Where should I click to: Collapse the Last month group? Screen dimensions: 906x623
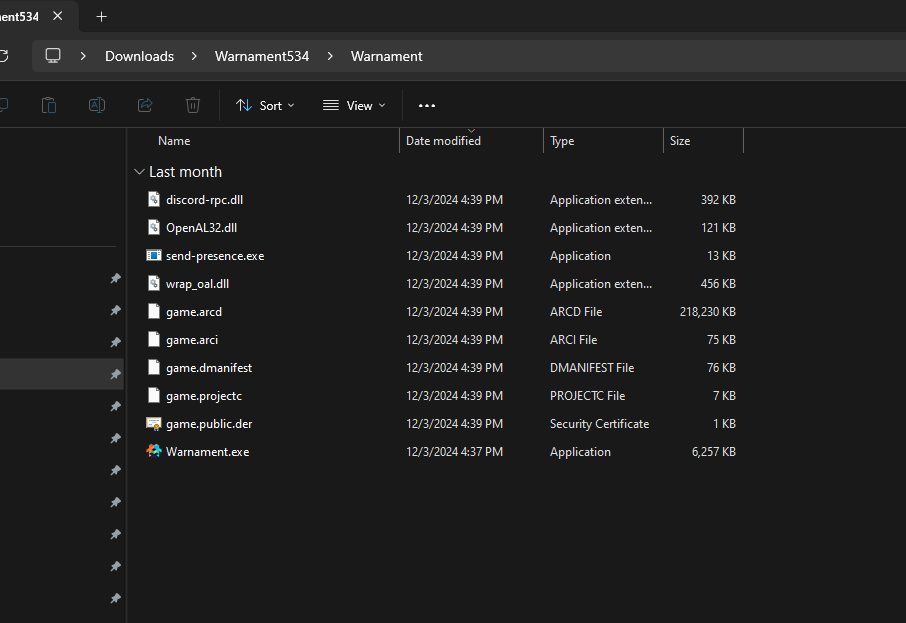pyautogui.click(x=139, y=172)
